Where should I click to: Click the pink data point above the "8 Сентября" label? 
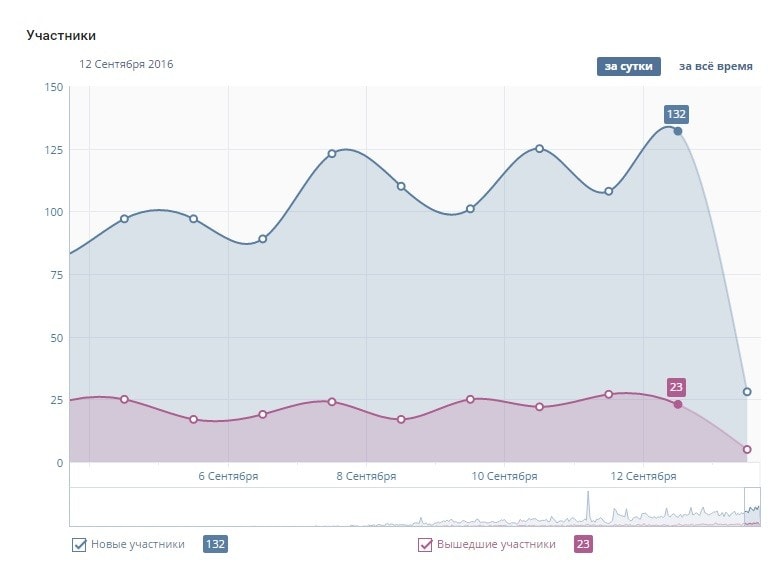(332, 402)
